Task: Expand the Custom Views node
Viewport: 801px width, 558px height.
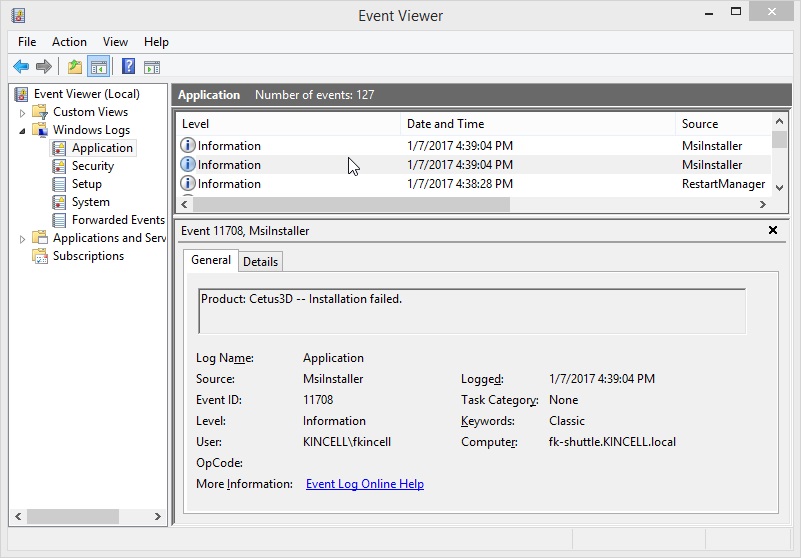Action: coord(22,113)
